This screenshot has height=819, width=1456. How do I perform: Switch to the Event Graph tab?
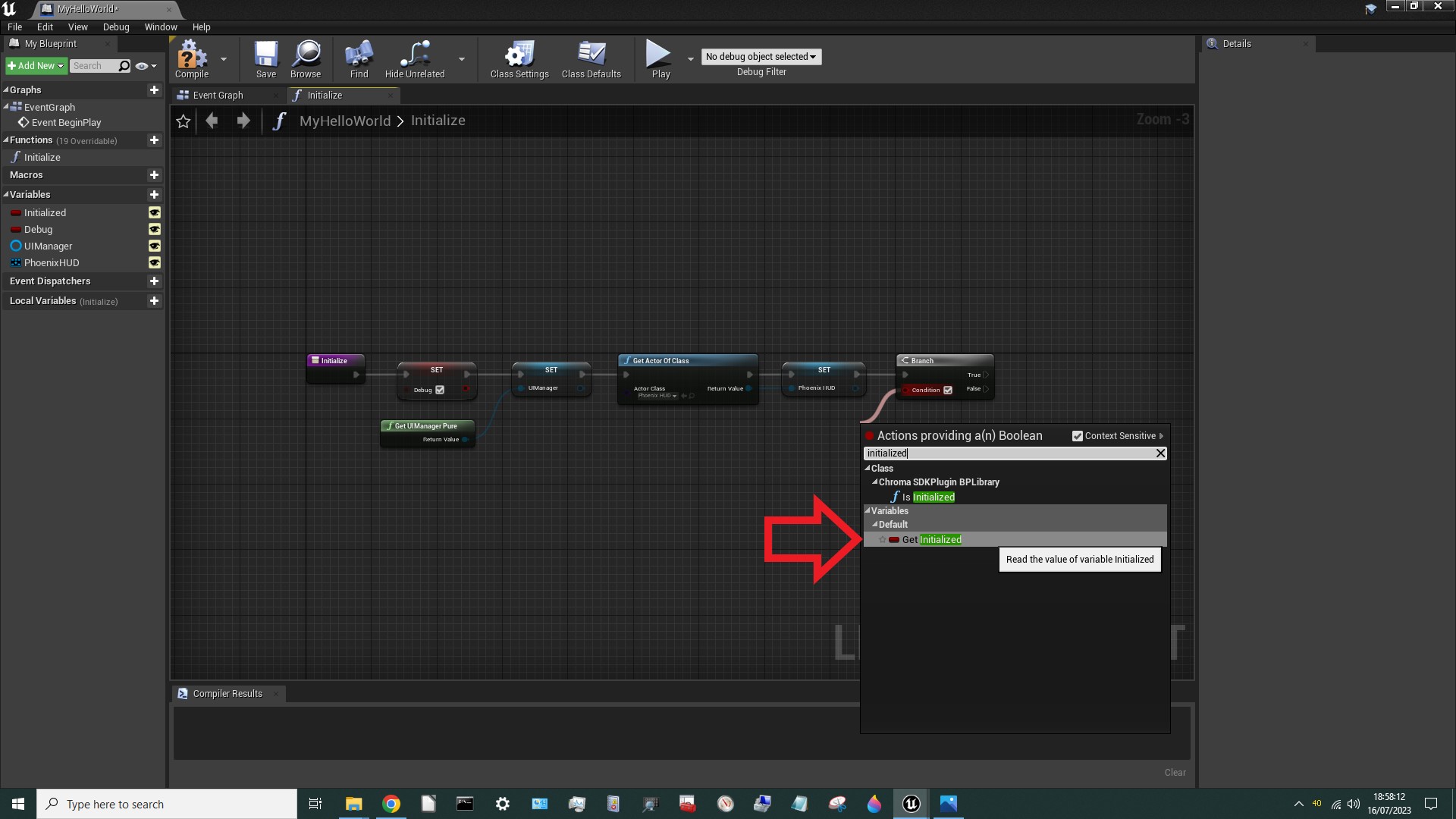point(227,95)
